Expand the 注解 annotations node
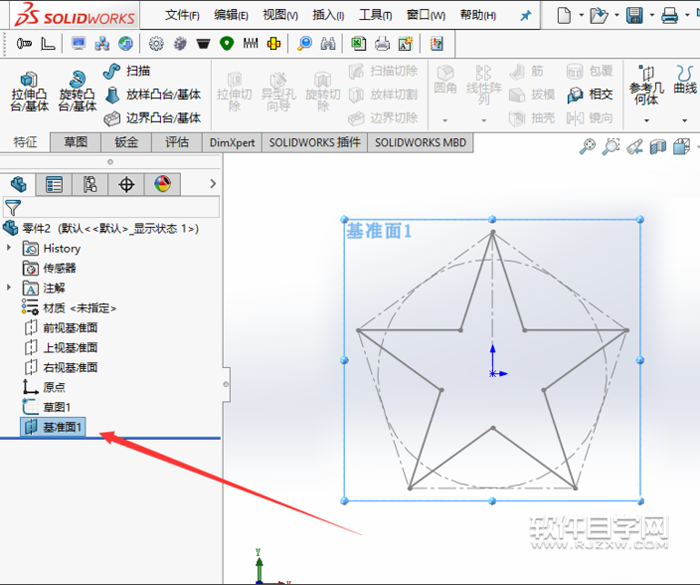 point(10,288)
